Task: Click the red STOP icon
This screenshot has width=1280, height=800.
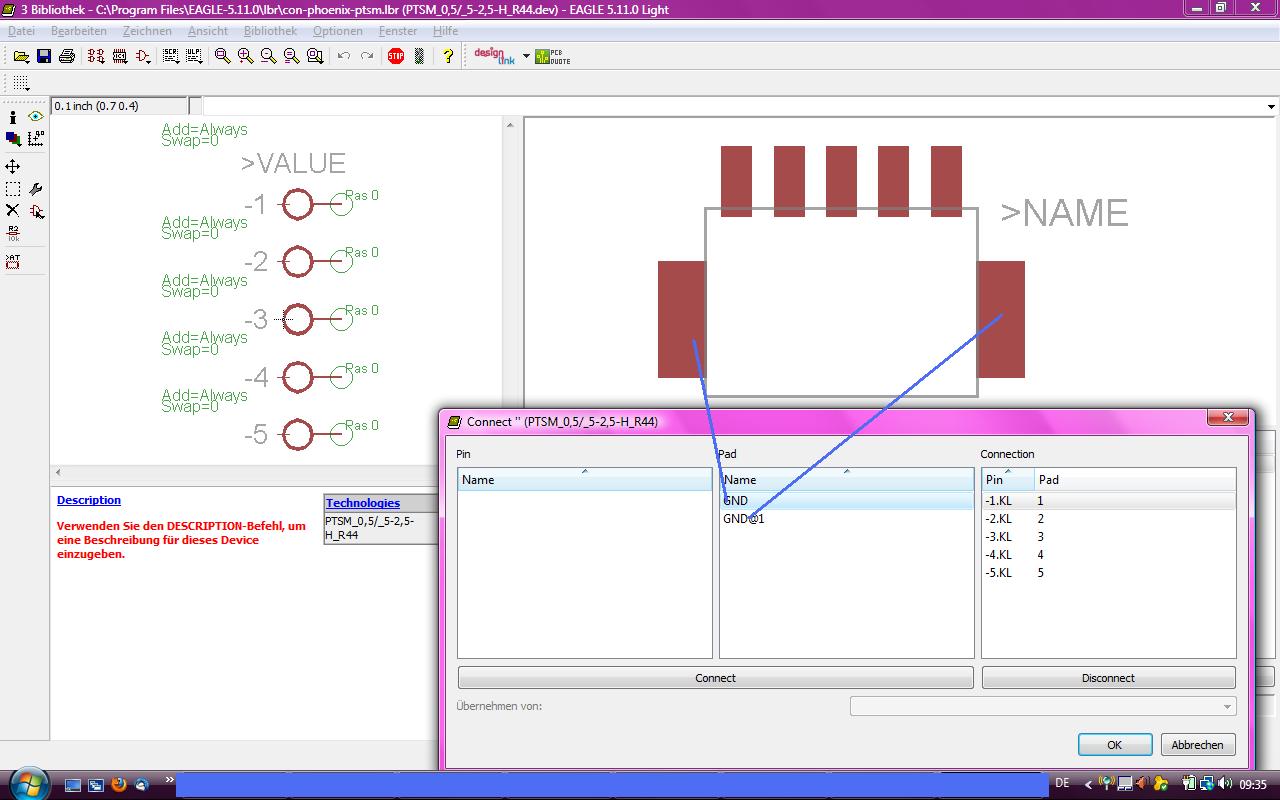Action: click(x=396, y=56)
